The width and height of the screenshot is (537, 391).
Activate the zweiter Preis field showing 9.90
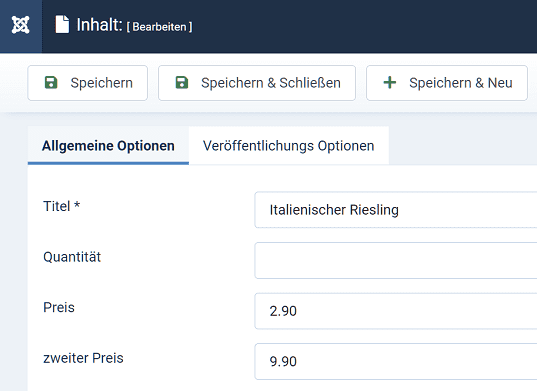click(396, 362)
